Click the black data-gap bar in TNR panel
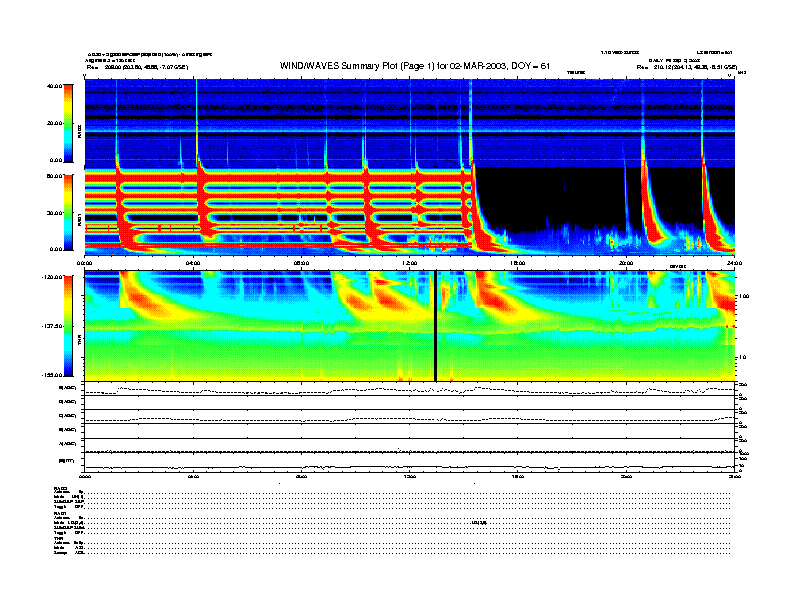Screen dimensions: 792x612 (435, 326)
